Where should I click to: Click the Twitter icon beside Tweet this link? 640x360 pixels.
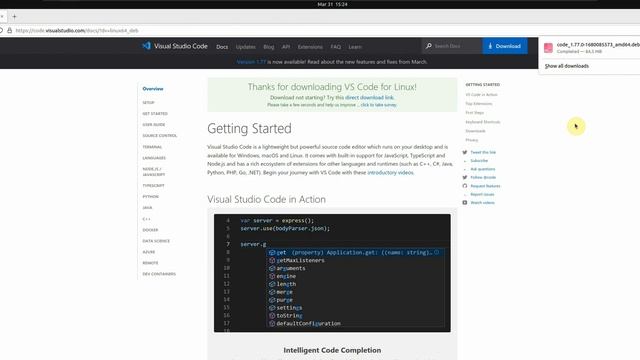pos(464,152)
